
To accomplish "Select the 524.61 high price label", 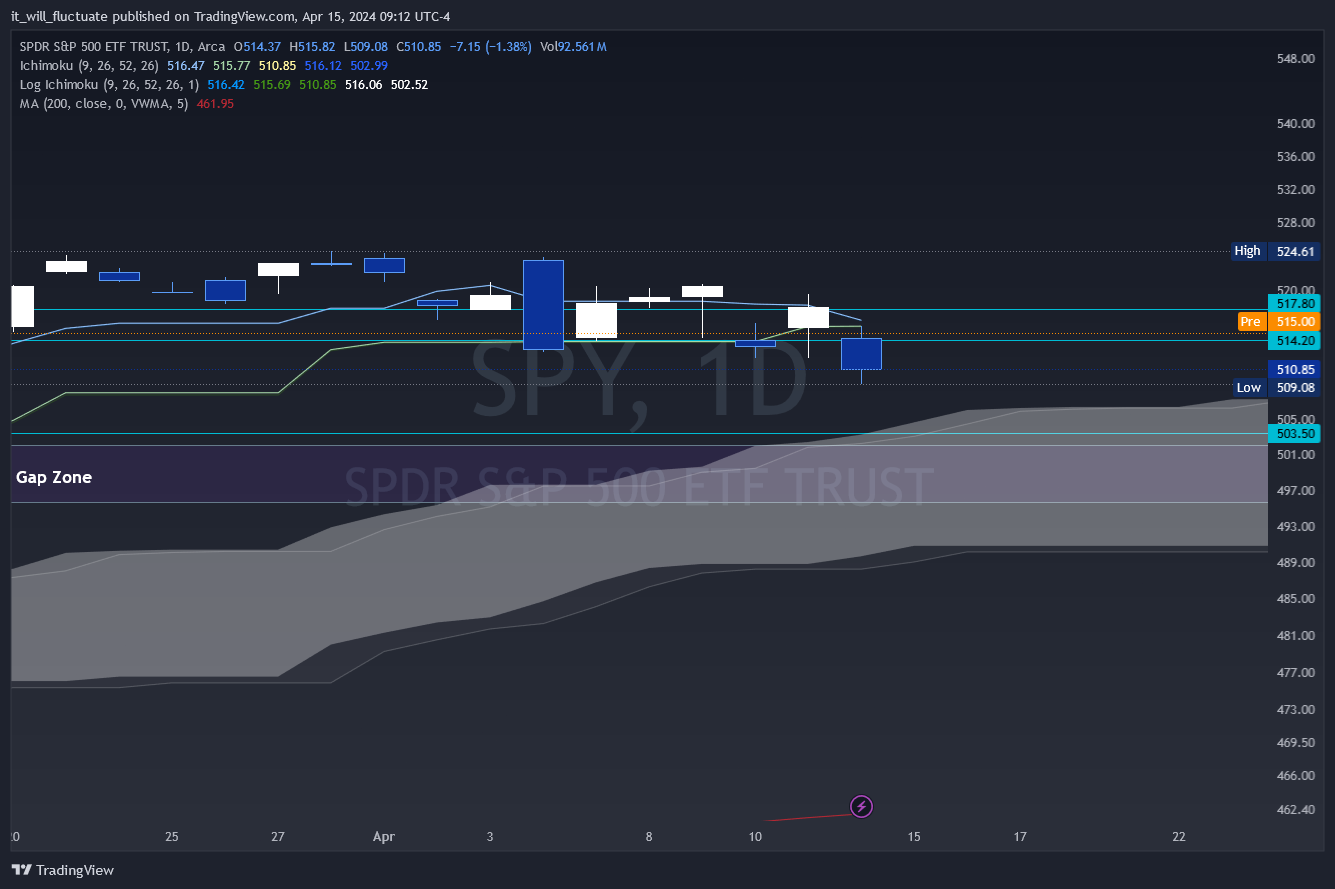I will click(x=1295, y=251).
